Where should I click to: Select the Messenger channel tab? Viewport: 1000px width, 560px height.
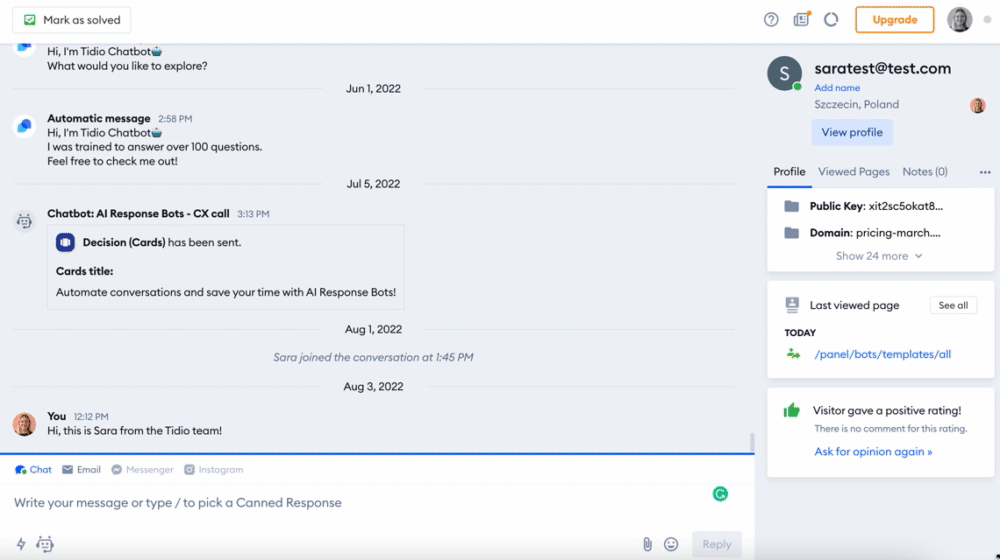click(x=142, y=469)
